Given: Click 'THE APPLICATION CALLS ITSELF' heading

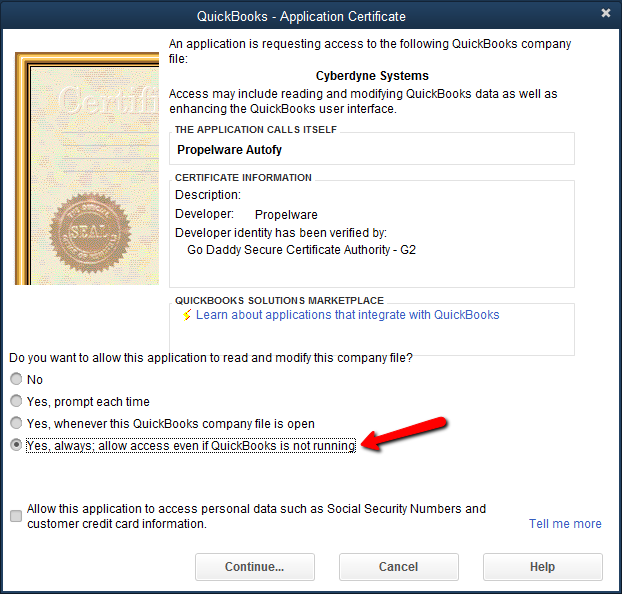Looking at the screenshot, I should point(256,129).
